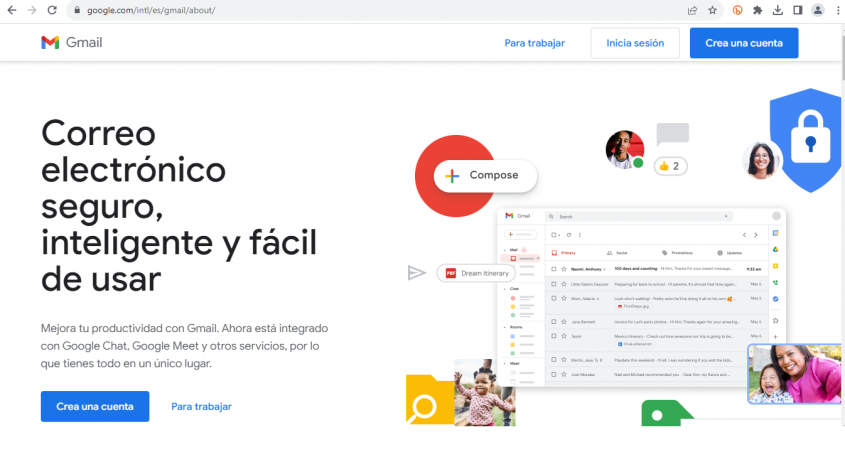Viewport: 845px width, 462px height.
Task: Click the header Crea una cuenta button
Action: (744, 43)
